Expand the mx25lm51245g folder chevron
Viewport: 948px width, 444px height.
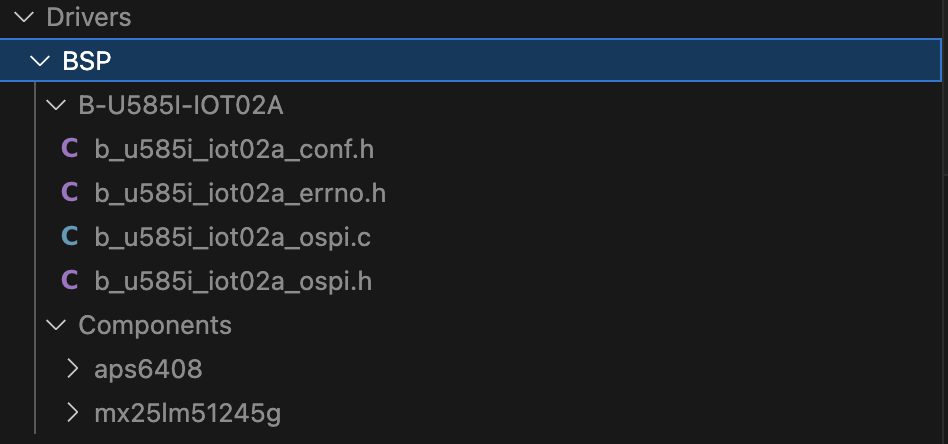tap(72, 413)
